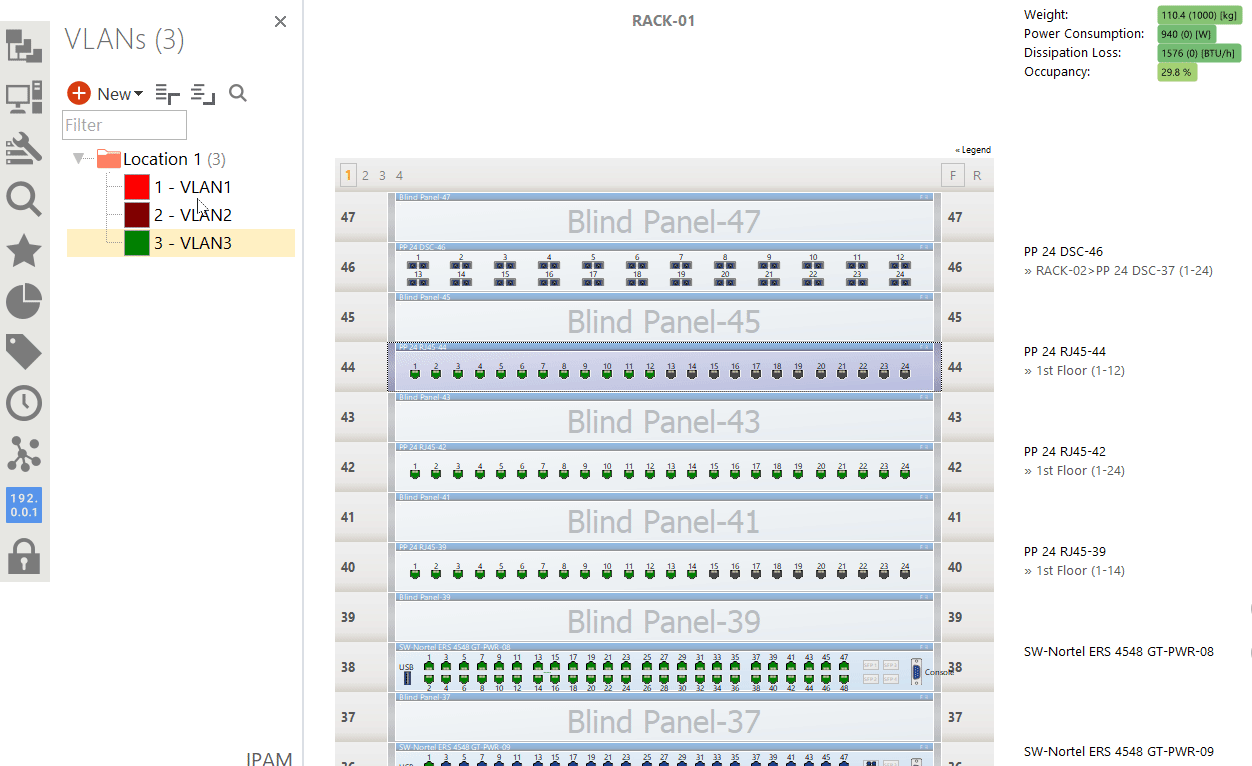Select 2 - VLAN2 in tree
Screen dimensions: 1252x766
[x=192, y=215]
